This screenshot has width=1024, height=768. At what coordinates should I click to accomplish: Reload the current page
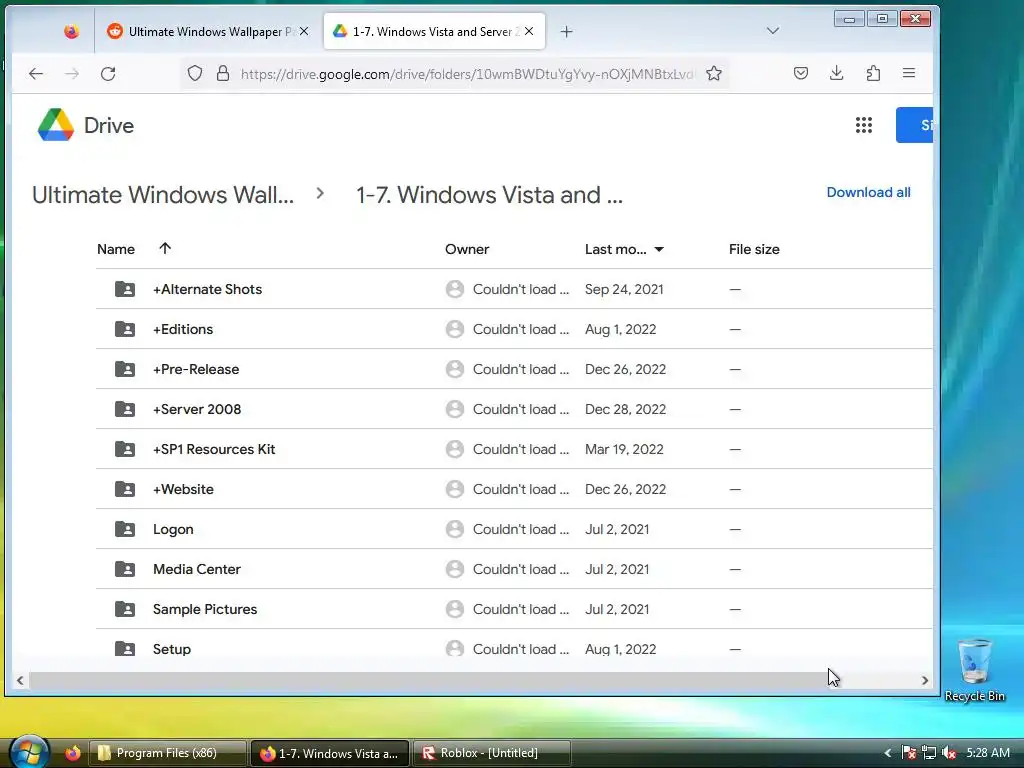(108, 74)
